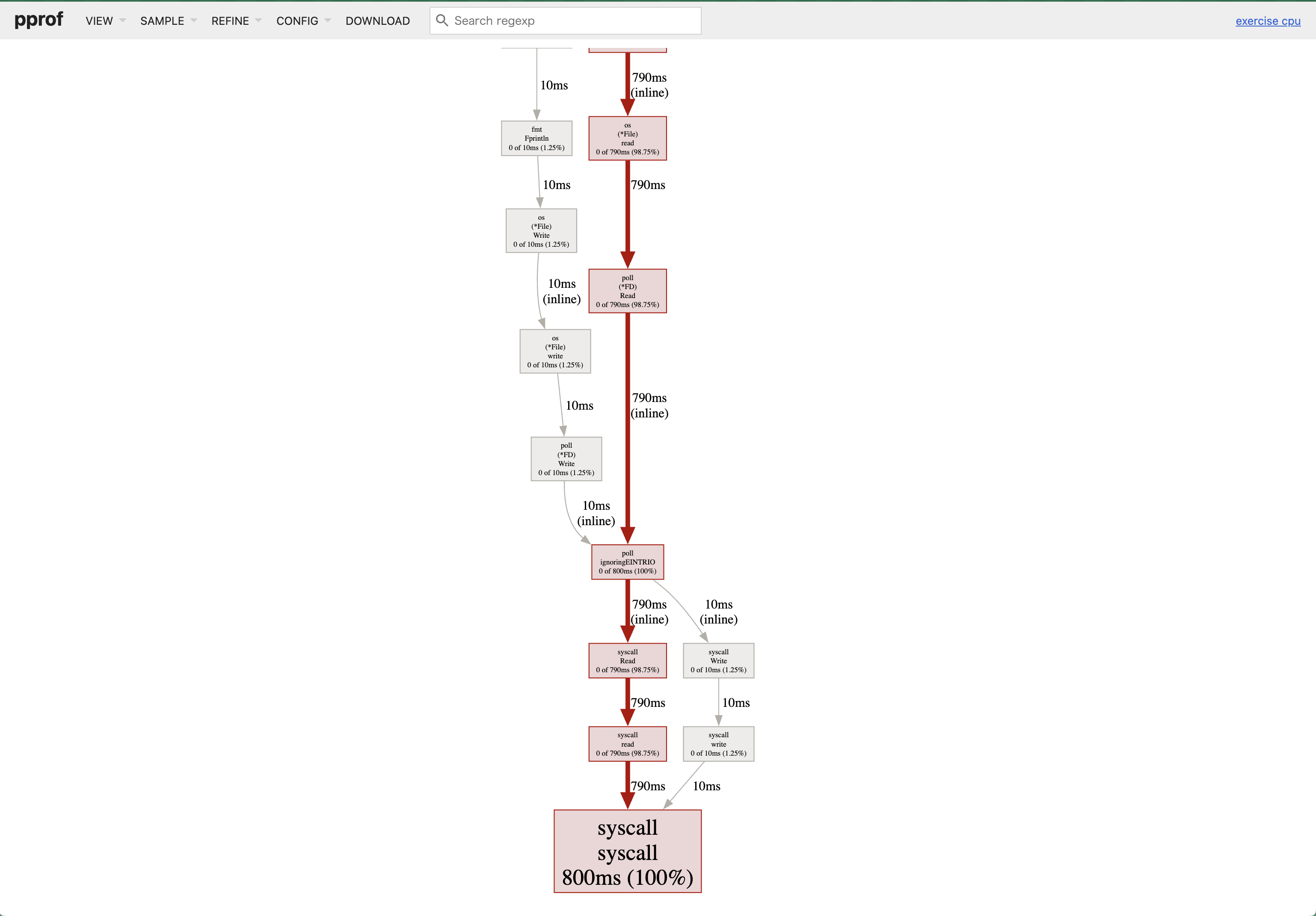
Task: Click the lowercase syscall read node
Action: [x=627, y=744]
